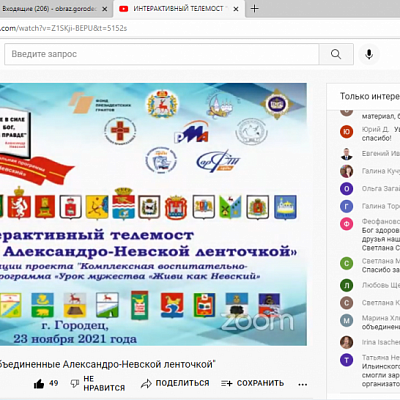Click the search magnifier button
This screenshot has width=400, height=400.
[x=336, y=54]
